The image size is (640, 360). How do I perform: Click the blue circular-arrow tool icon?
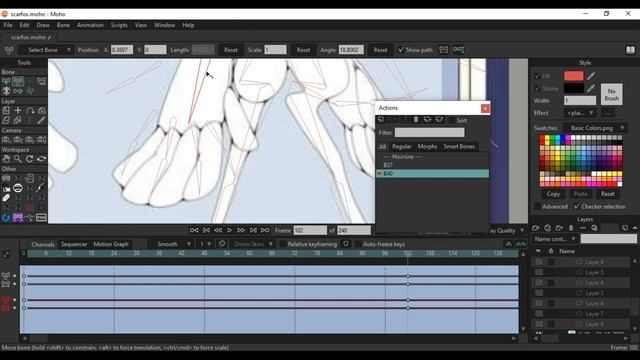[6, 218]
